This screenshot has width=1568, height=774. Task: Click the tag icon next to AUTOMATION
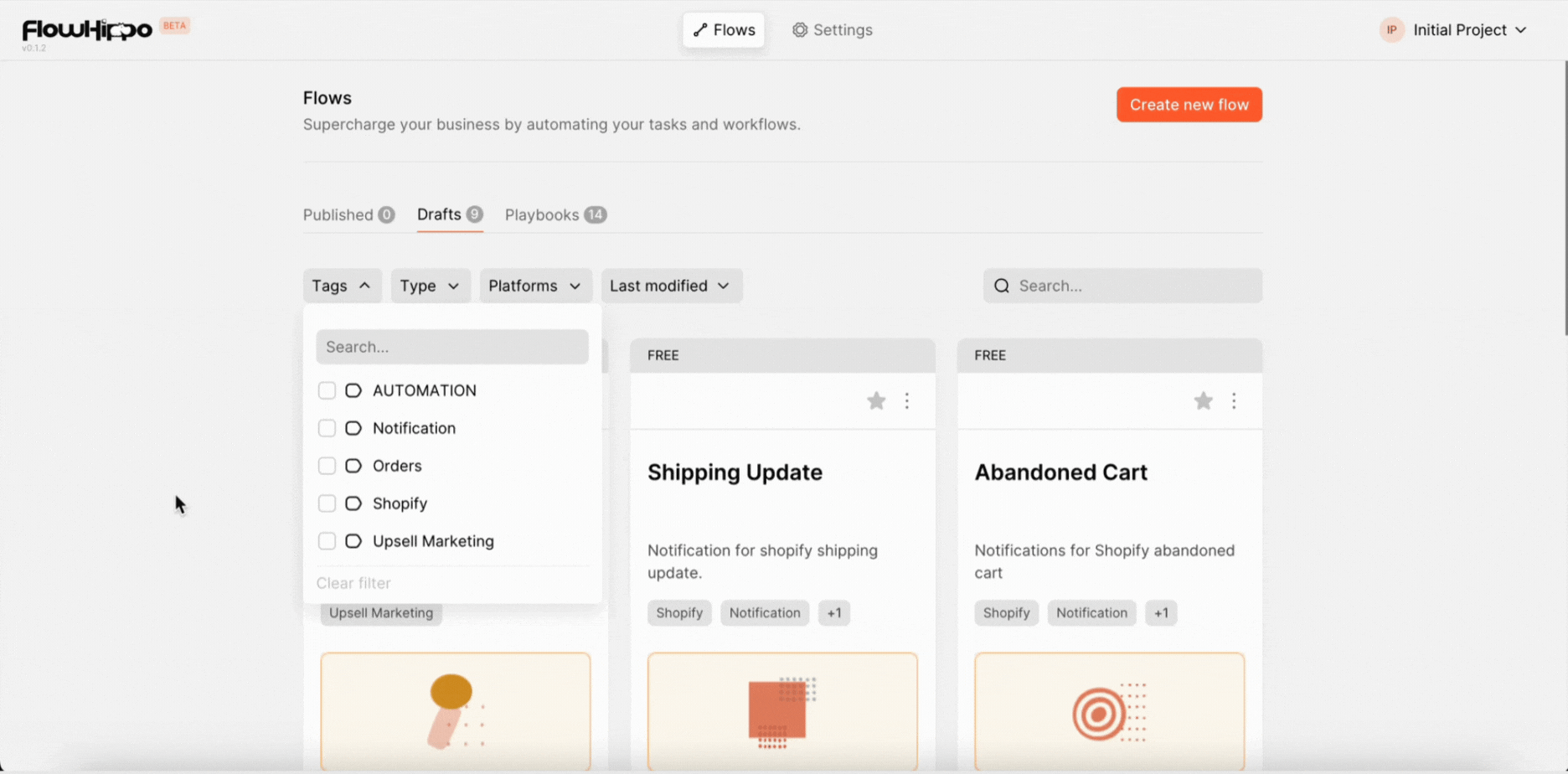click(353, 390)
